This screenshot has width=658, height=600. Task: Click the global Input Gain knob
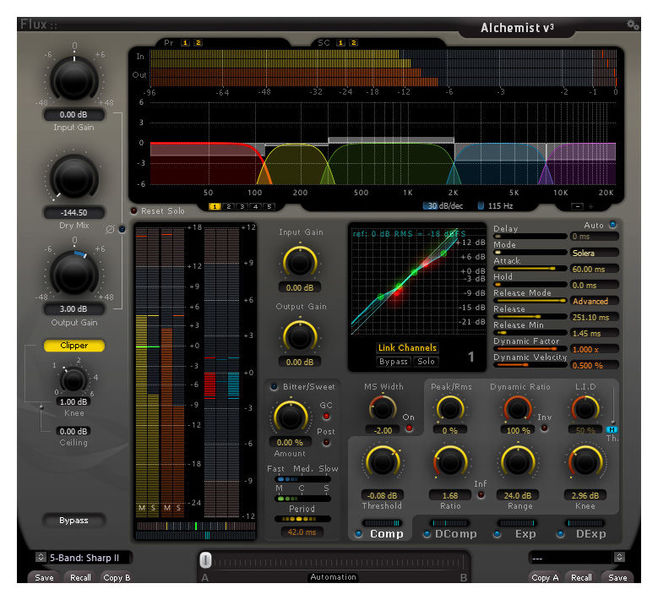[x=74, y=79]
